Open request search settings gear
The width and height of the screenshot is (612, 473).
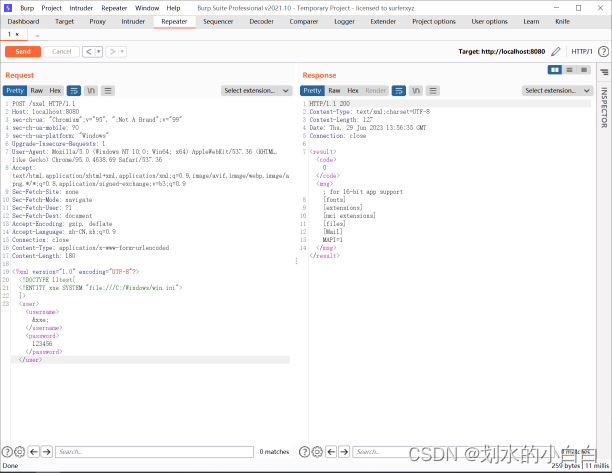(20, 452)
